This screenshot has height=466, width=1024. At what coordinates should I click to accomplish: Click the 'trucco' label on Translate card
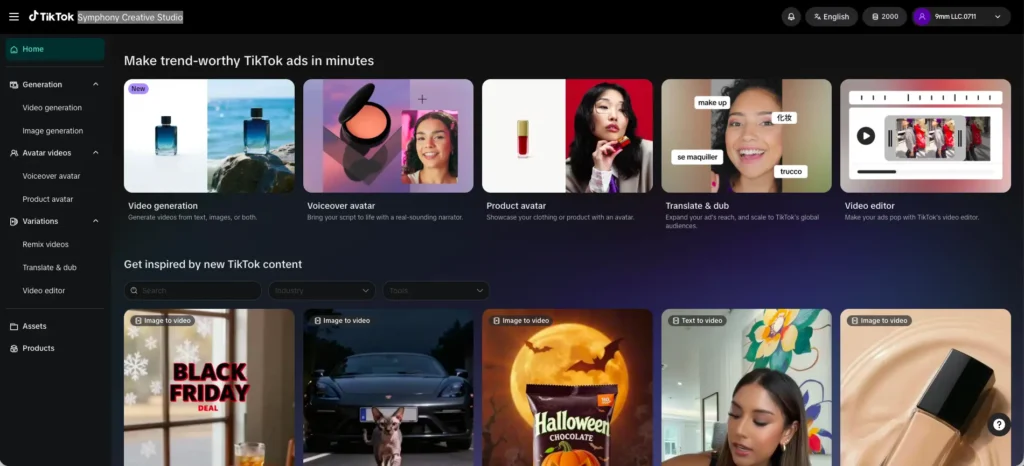791,172
